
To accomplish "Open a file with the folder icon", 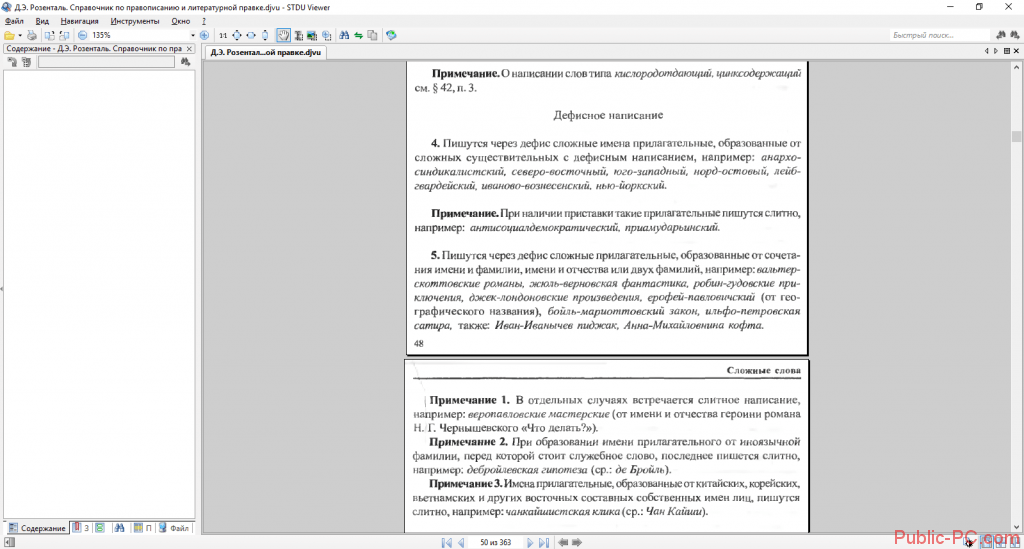I will point(9,35).
